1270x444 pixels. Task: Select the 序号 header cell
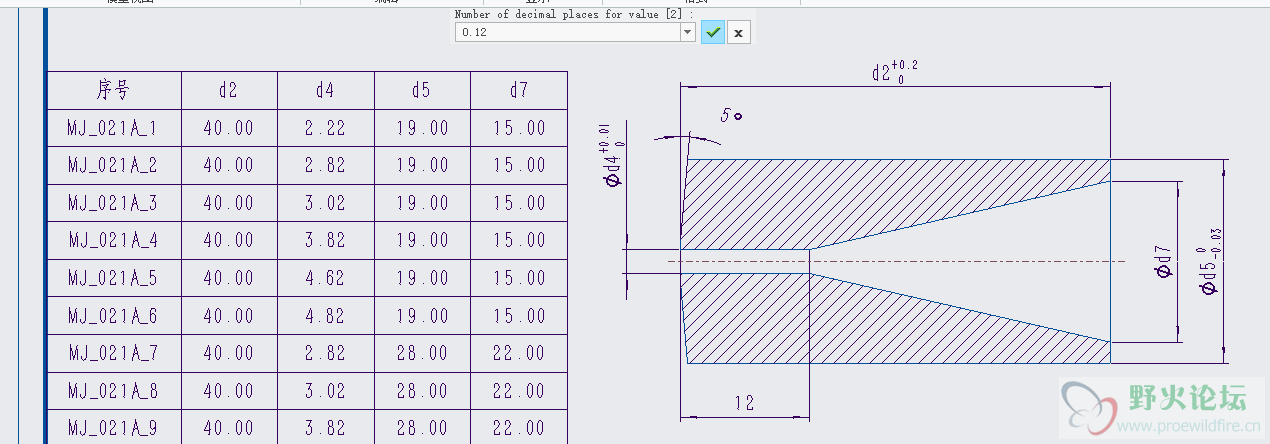(x=114, y=90)
